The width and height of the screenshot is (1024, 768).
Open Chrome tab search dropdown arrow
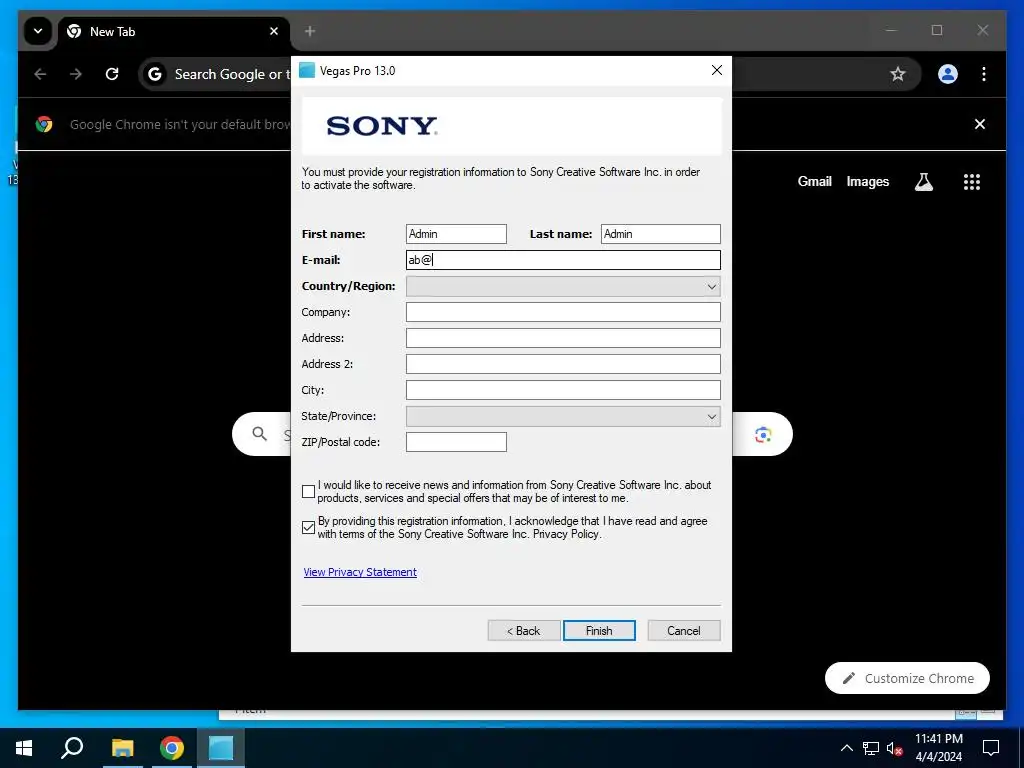[38, 31]
